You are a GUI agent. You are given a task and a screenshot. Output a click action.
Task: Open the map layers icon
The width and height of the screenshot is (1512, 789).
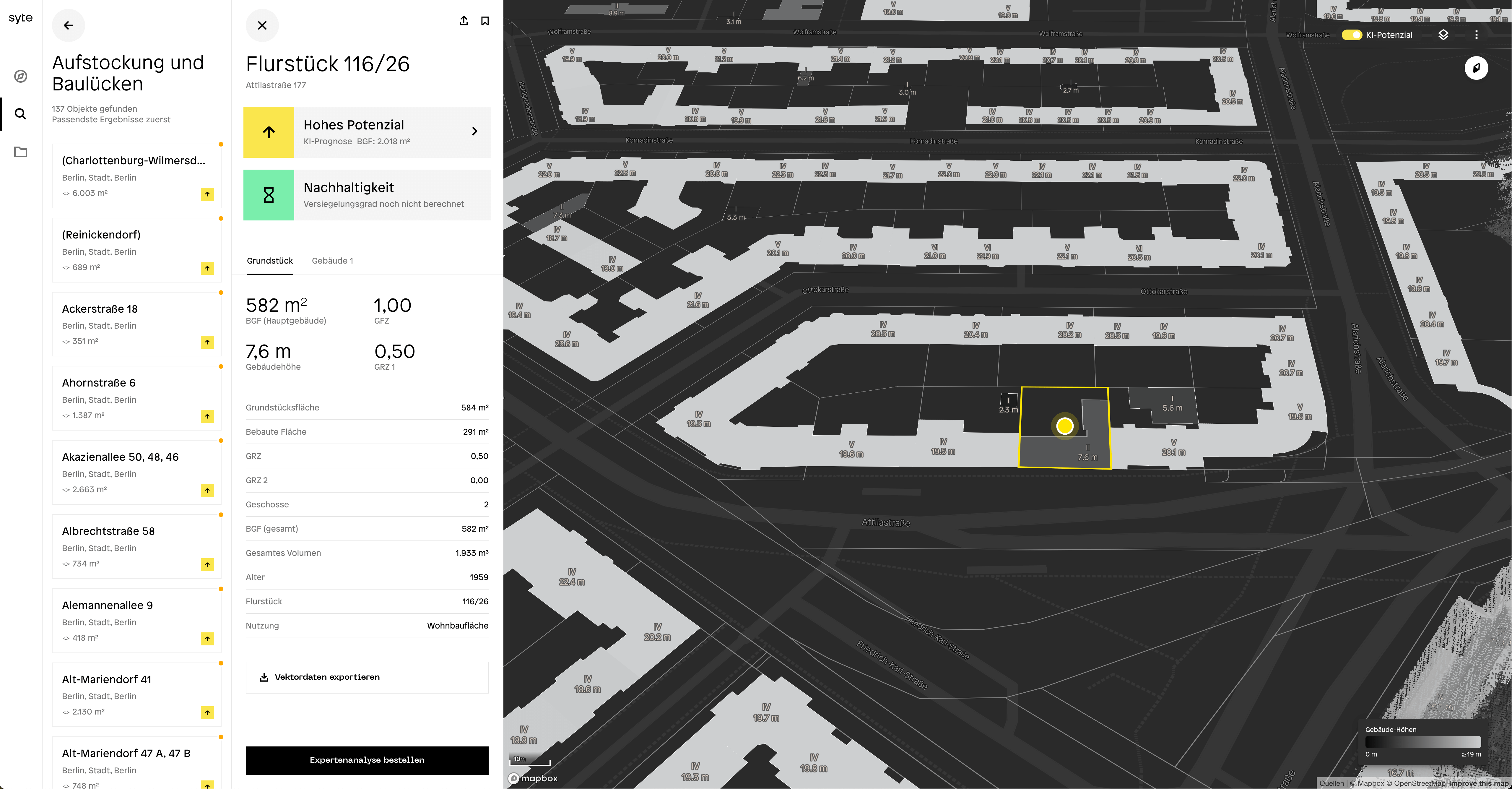(x=1443, y=35)
